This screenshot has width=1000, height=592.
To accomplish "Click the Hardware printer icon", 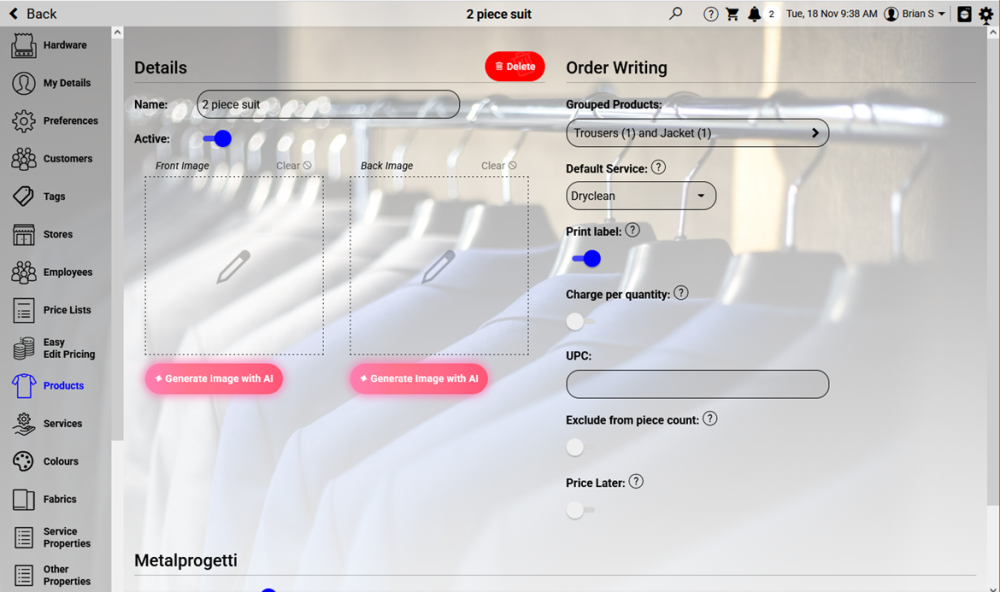I will (24, 45).
